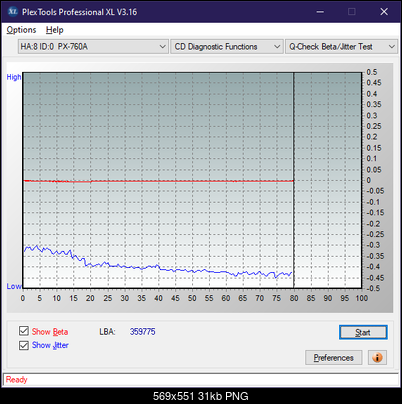Uncheck the Show Jitter checkbox

tap(24, 345)
